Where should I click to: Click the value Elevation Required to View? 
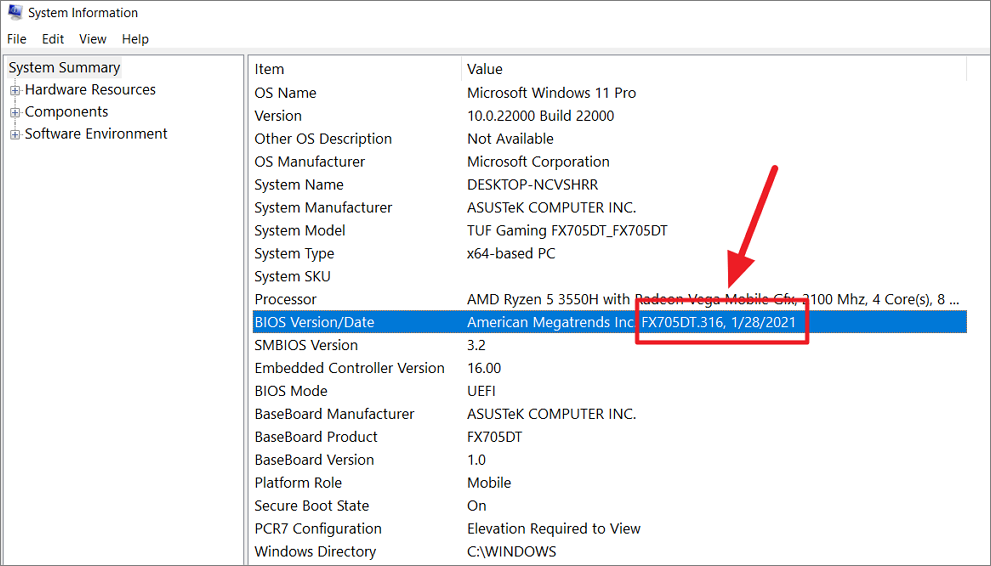tap(554, 528)
